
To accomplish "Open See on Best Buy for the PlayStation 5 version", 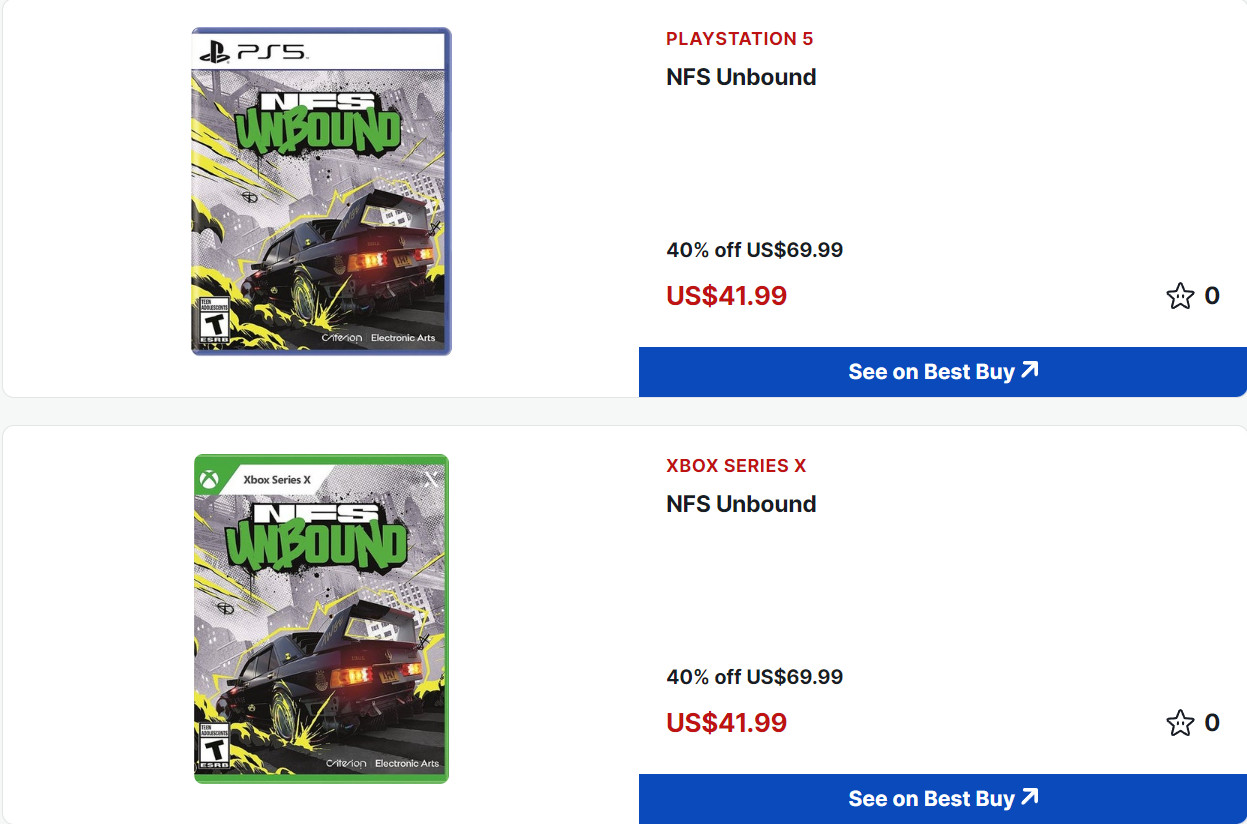I will tap(930, 372).
